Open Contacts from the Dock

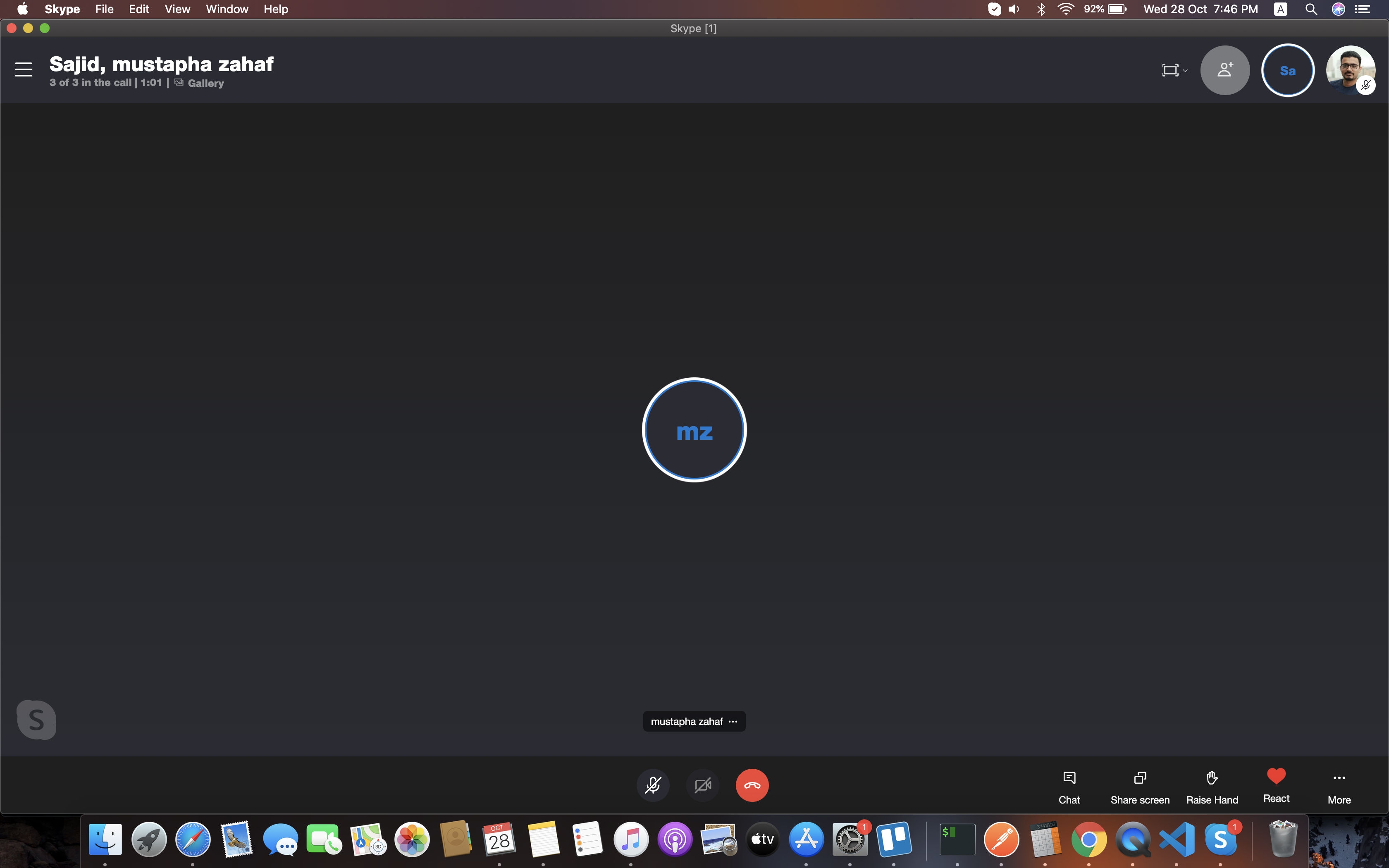[456, 839]
